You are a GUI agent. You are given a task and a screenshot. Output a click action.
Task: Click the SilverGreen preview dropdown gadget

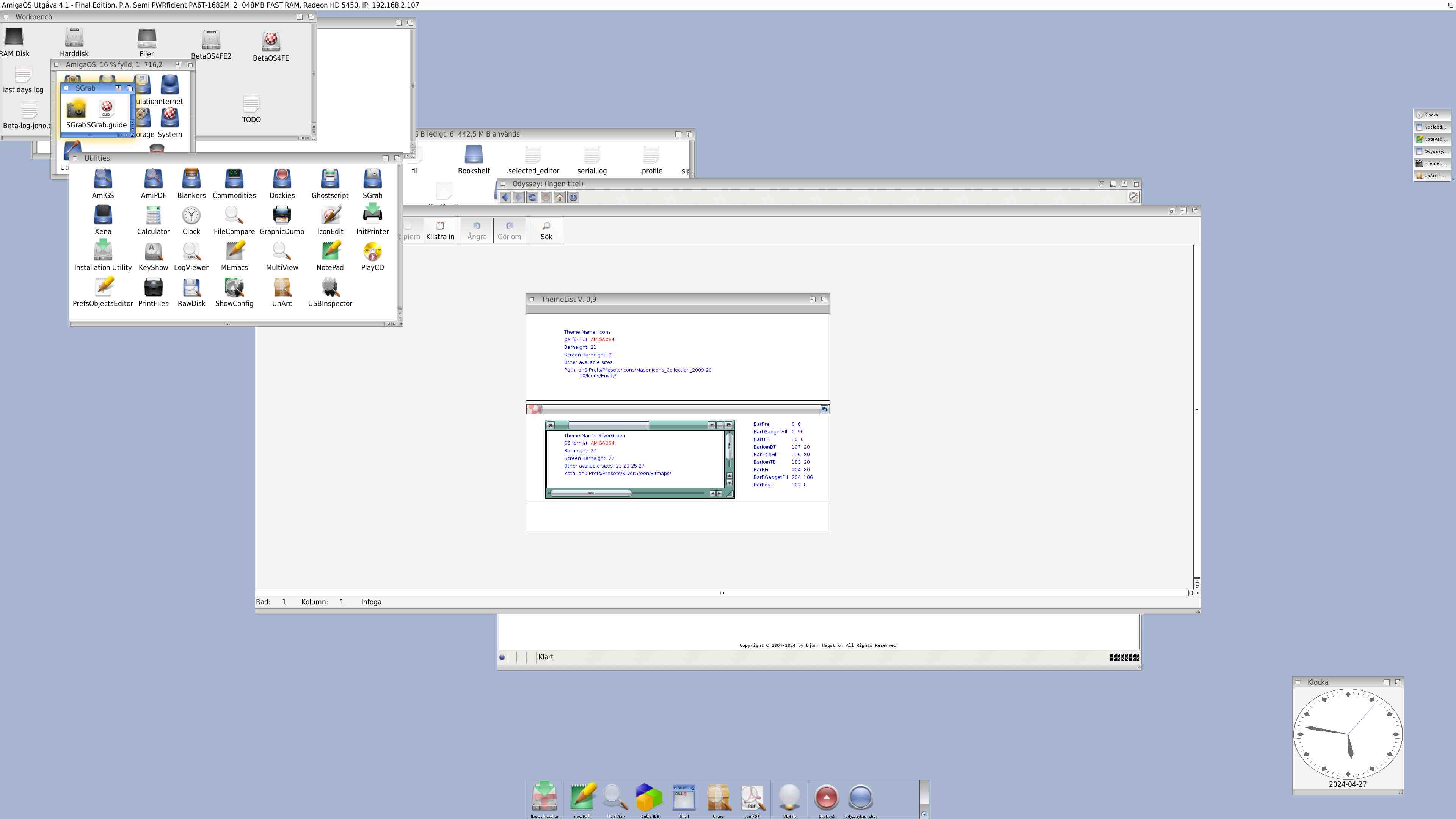click(x=712, y=425)
